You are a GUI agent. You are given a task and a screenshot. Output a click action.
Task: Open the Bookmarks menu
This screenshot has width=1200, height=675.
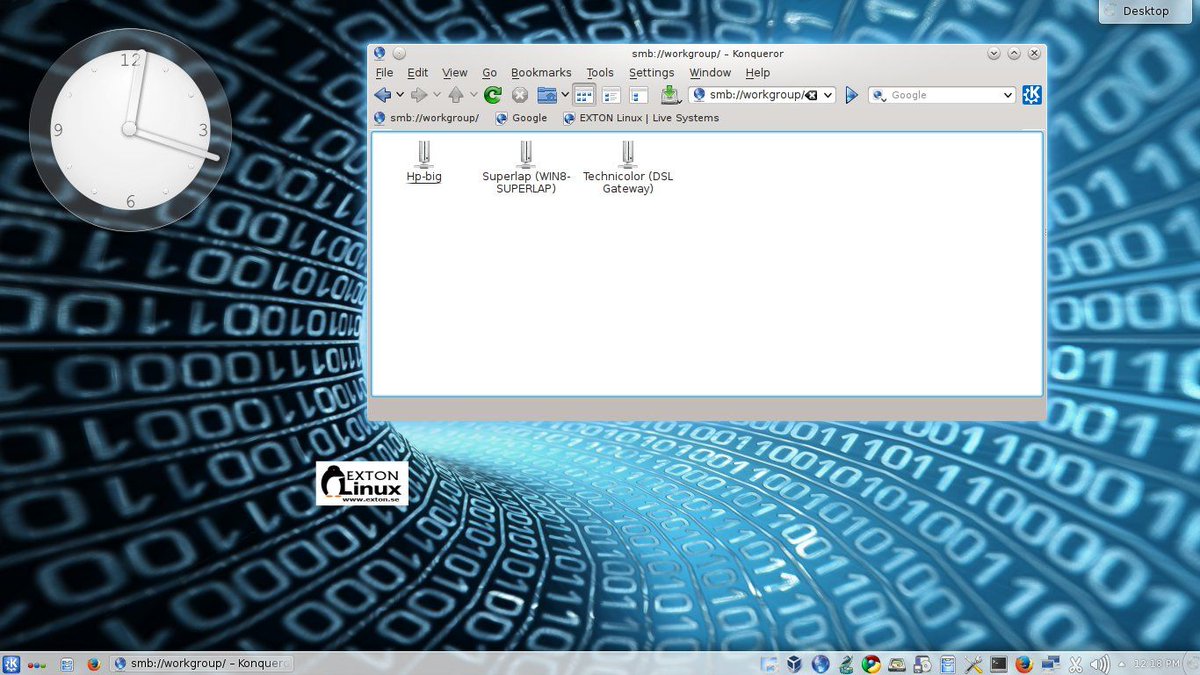coord(541,73)
